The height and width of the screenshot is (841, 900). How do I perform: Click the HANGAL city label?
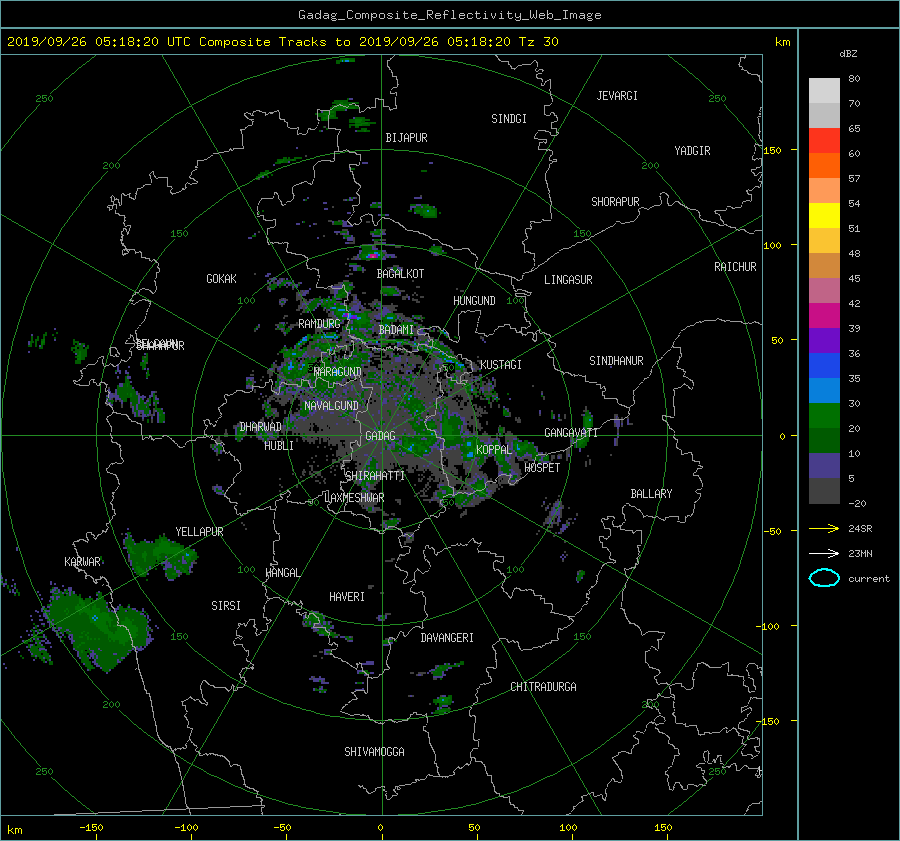tap(282, 573)
